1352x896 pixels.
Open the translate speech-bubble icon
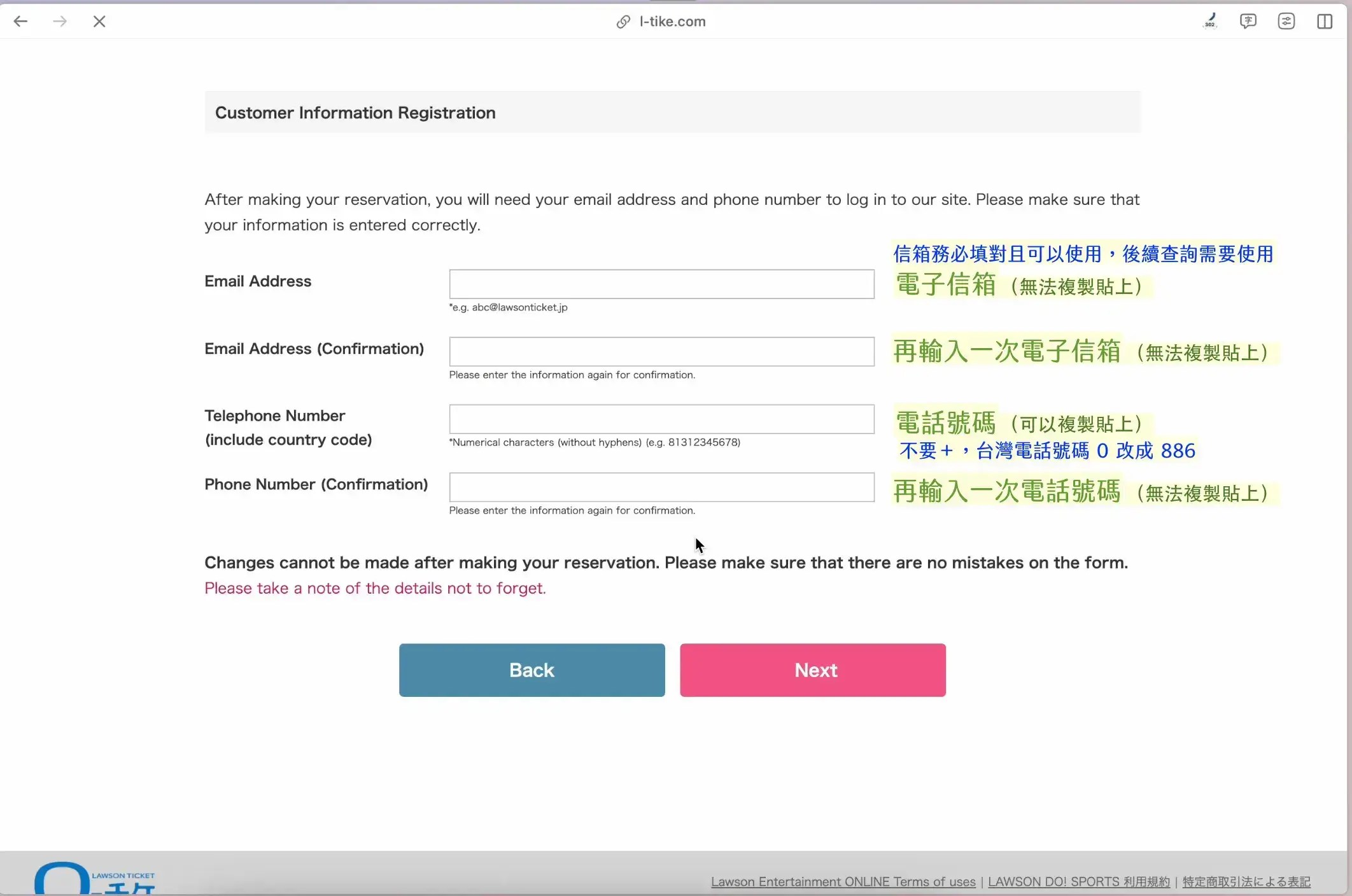click(1248, 21)
